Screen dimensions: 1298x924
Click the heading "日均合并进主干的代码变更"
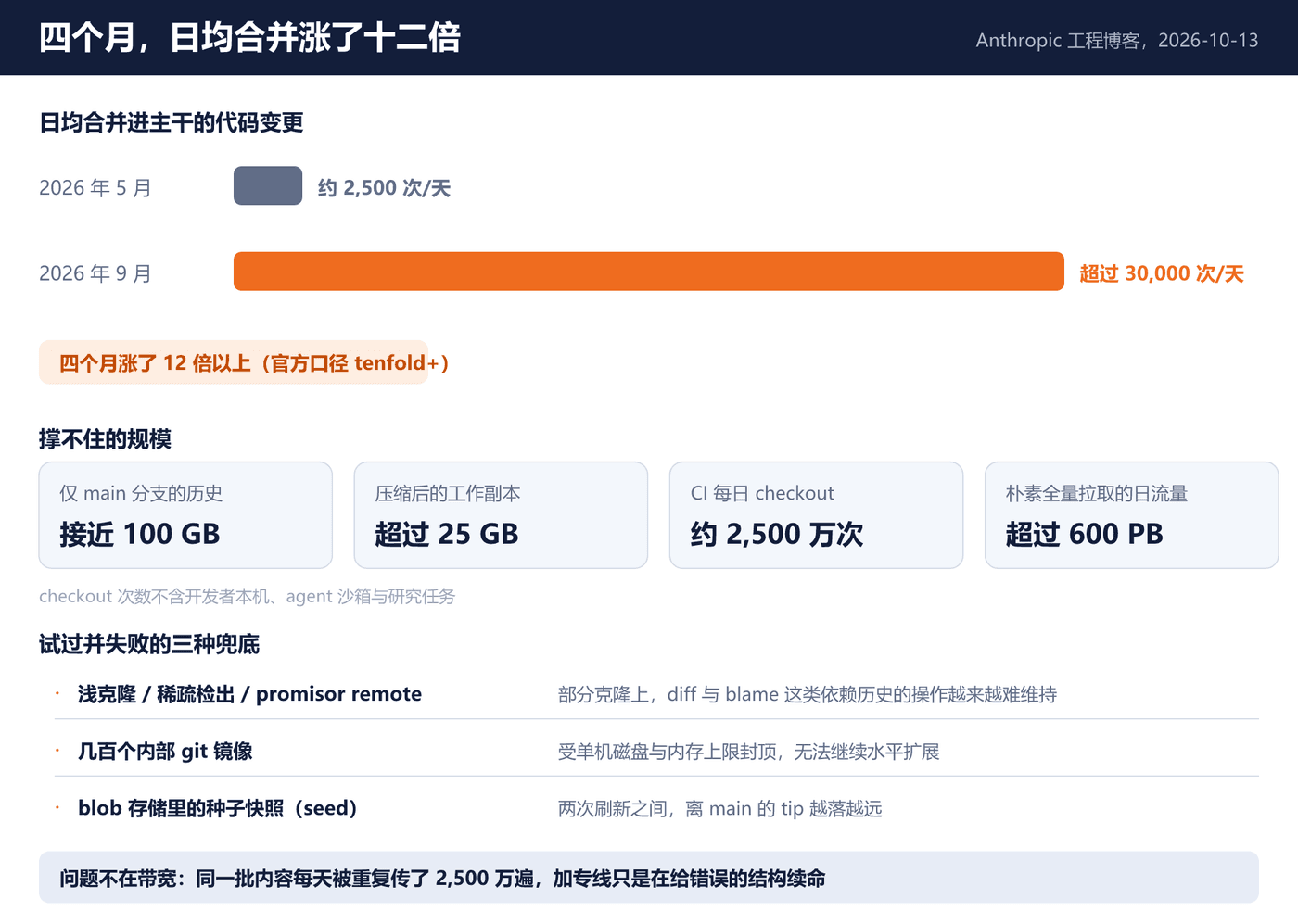click(172, 122)
